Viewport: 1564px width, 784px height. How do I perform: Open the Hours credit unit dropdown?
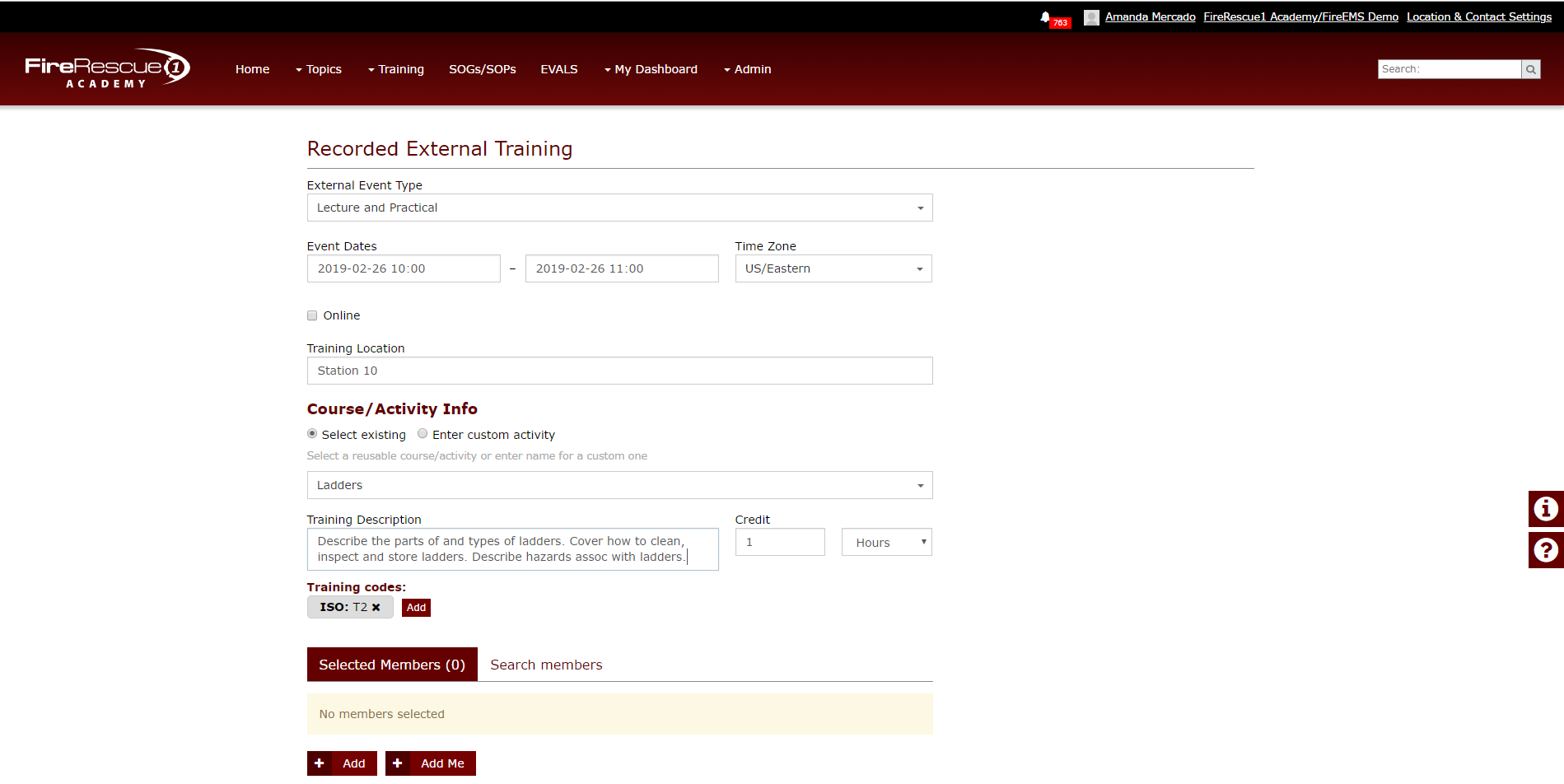[887, 542]
